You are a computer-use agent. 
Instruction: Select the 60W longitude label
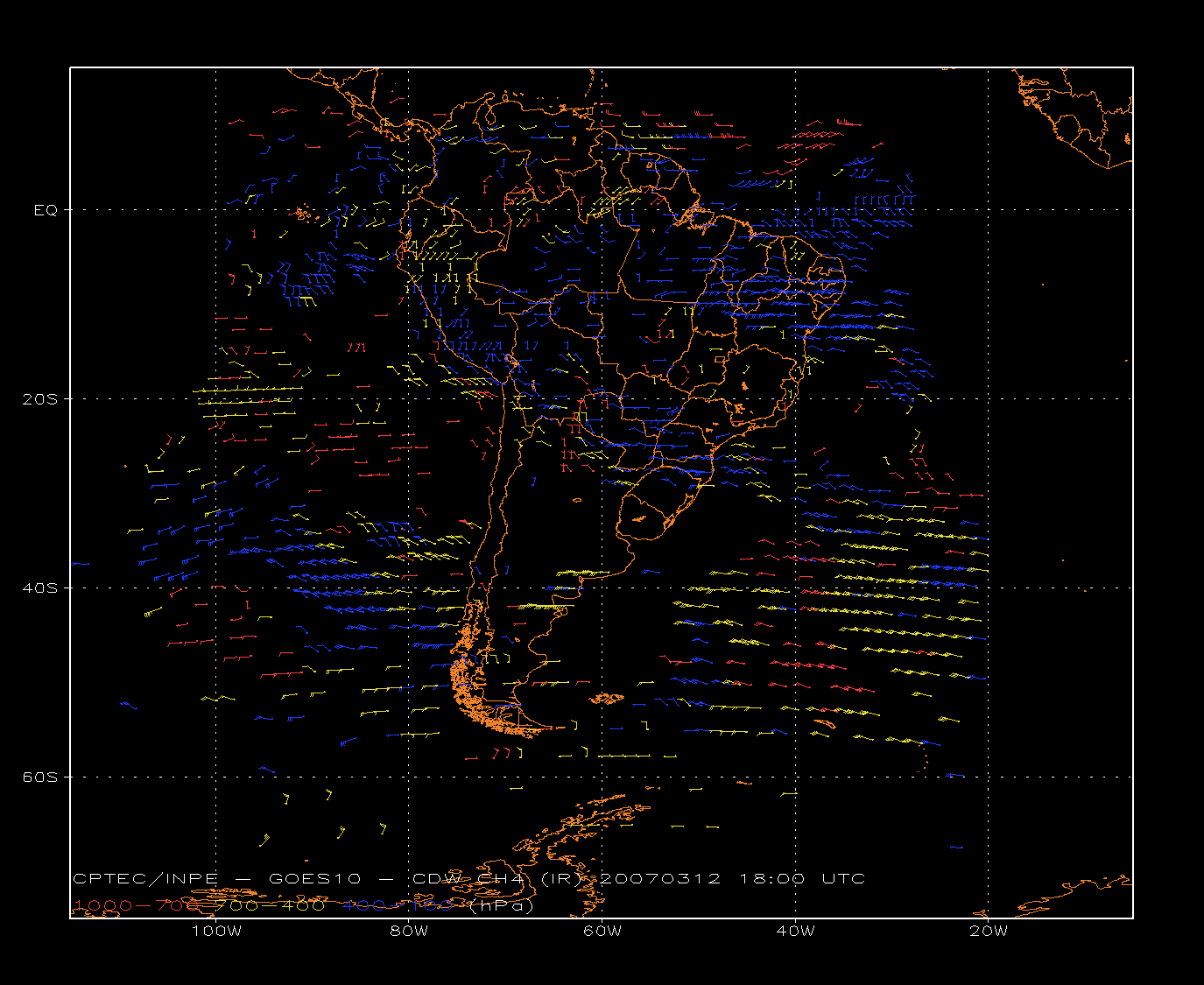pyautogui.click(x=602, y=932)
